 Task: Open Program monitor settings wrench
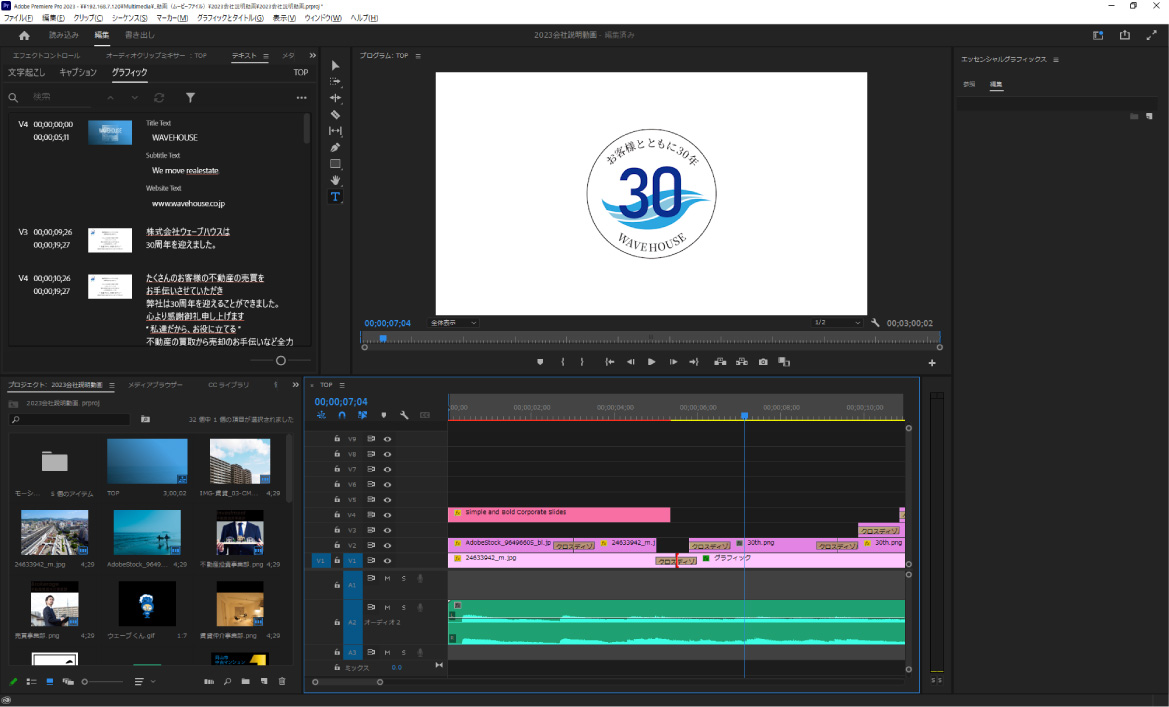875,323
